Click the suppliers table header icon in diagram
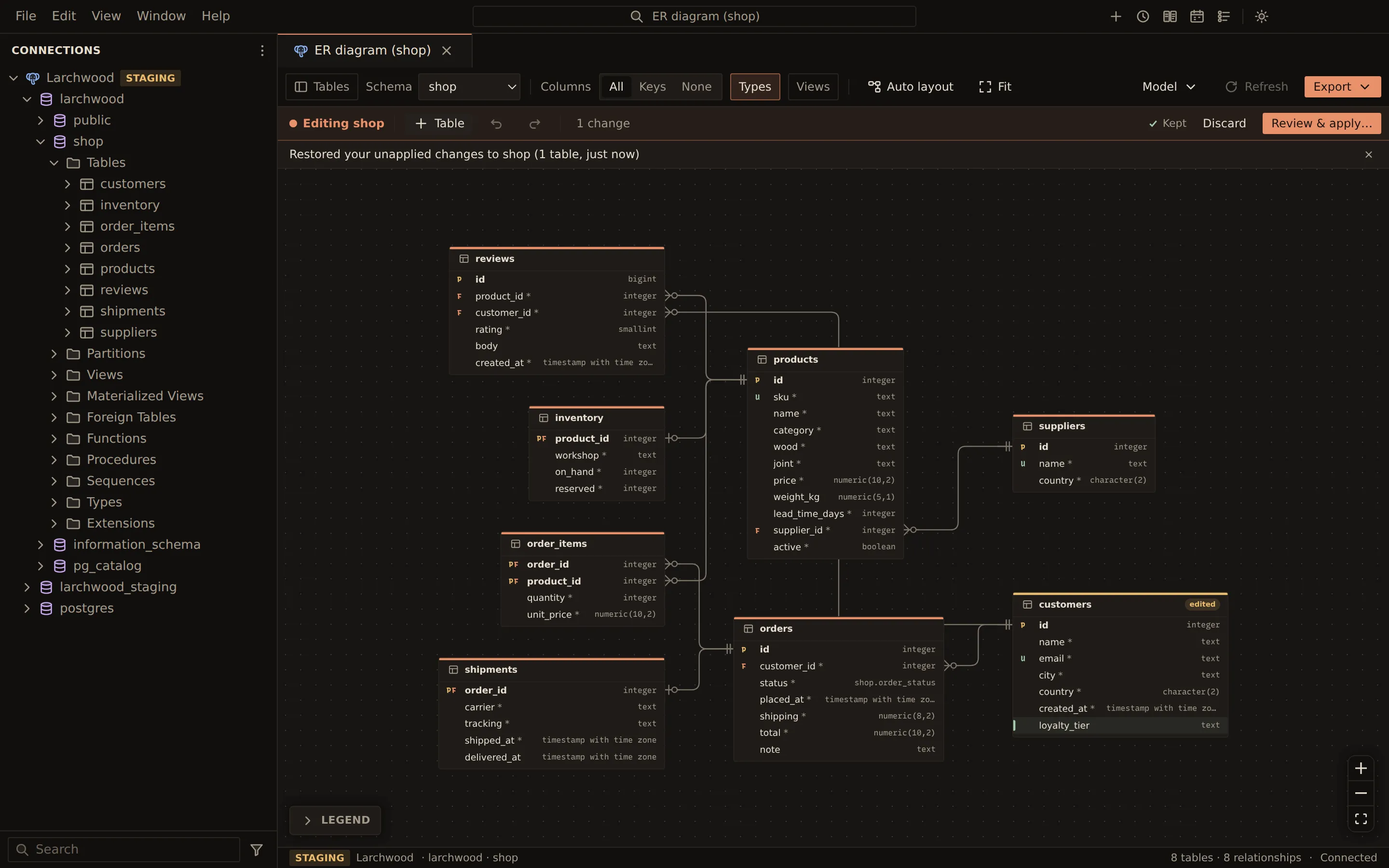The height and width of the screenshot is (868, 1389). point(1027,426)
